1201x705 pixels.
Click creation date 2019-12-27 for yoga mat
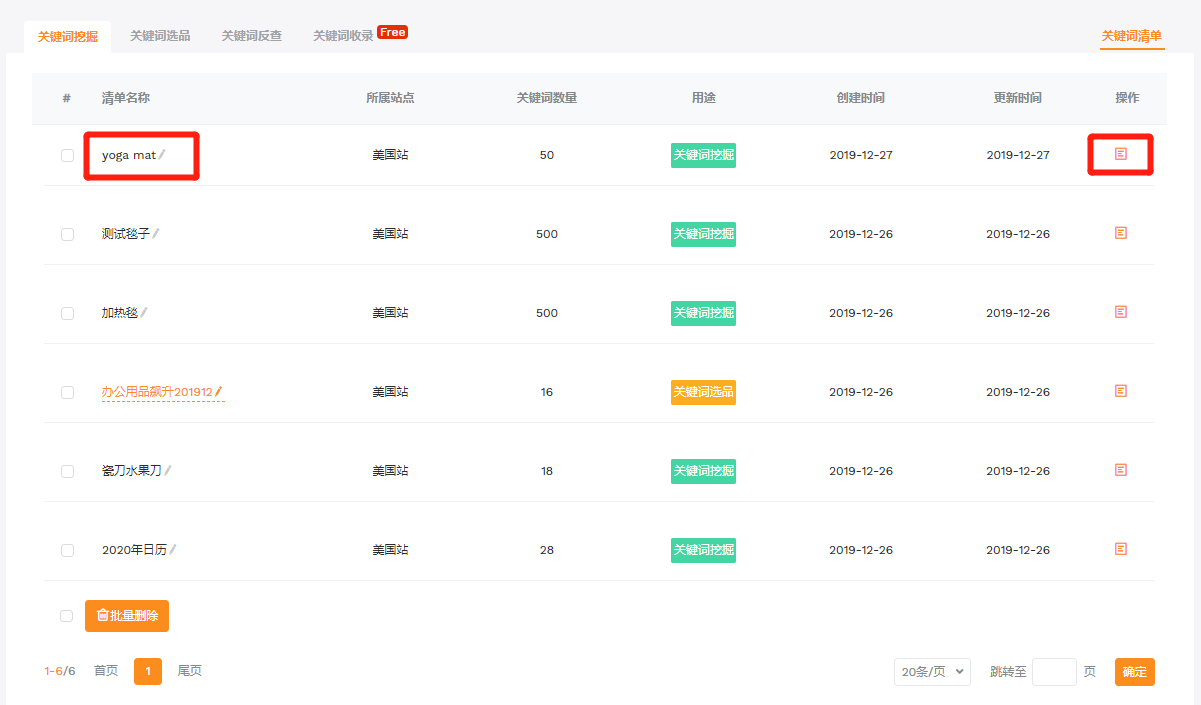[x=861, y=155]
